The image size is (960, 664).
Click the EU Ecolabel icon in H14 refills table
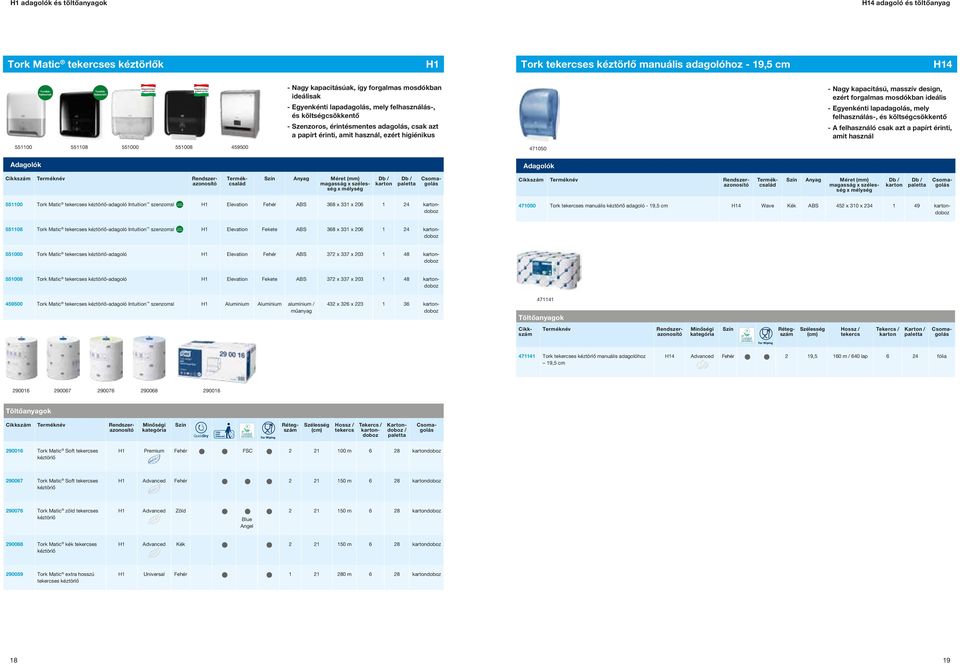coord(746,335)
